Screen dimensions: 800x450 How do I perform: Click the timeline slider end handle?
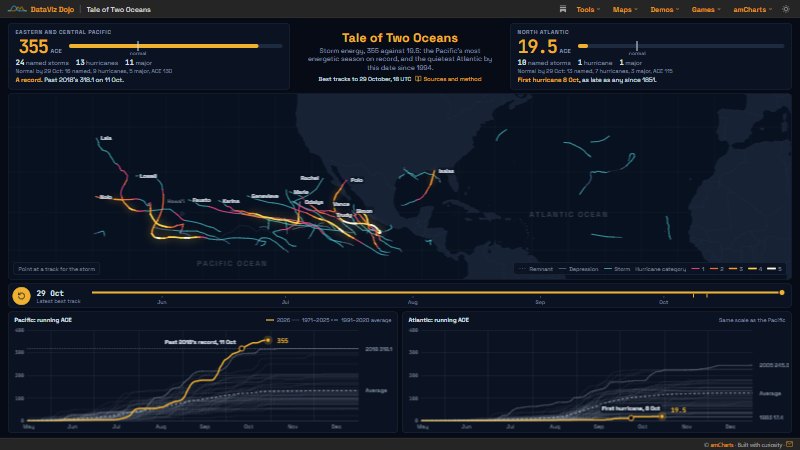[782, 292]
